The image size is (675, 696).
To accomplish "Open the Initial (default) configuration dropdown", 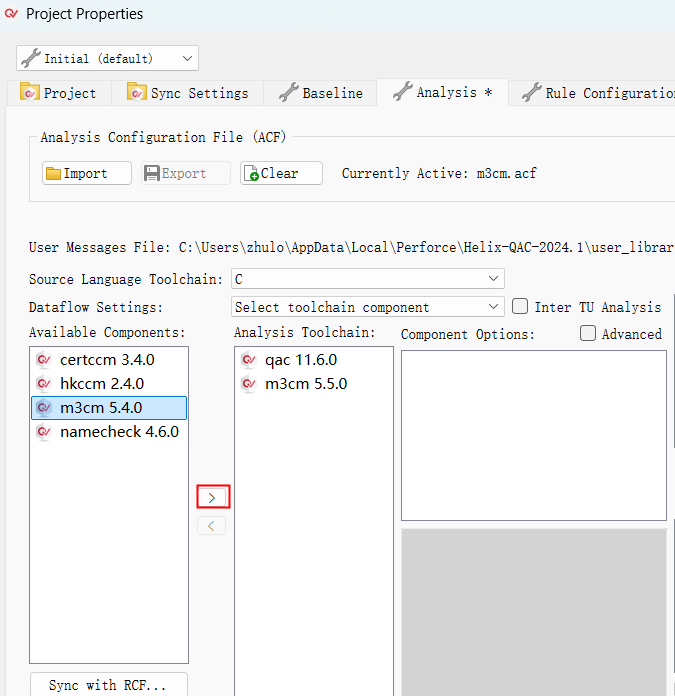I will 107,58.
